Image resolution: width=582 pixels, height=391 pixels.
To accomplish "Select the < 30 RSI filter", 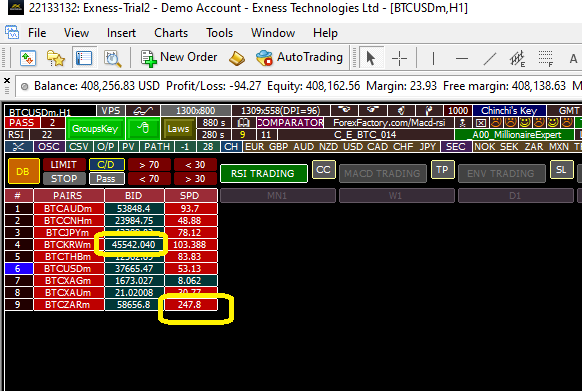I will pos(195,164).
